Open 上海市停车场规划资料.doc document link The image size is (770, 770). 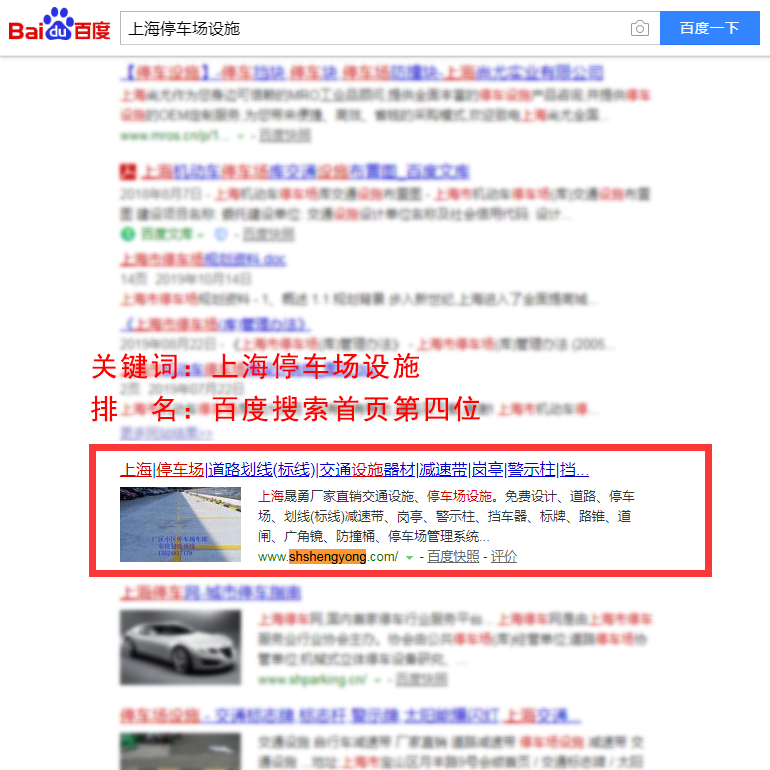click(x=203, y=259)
